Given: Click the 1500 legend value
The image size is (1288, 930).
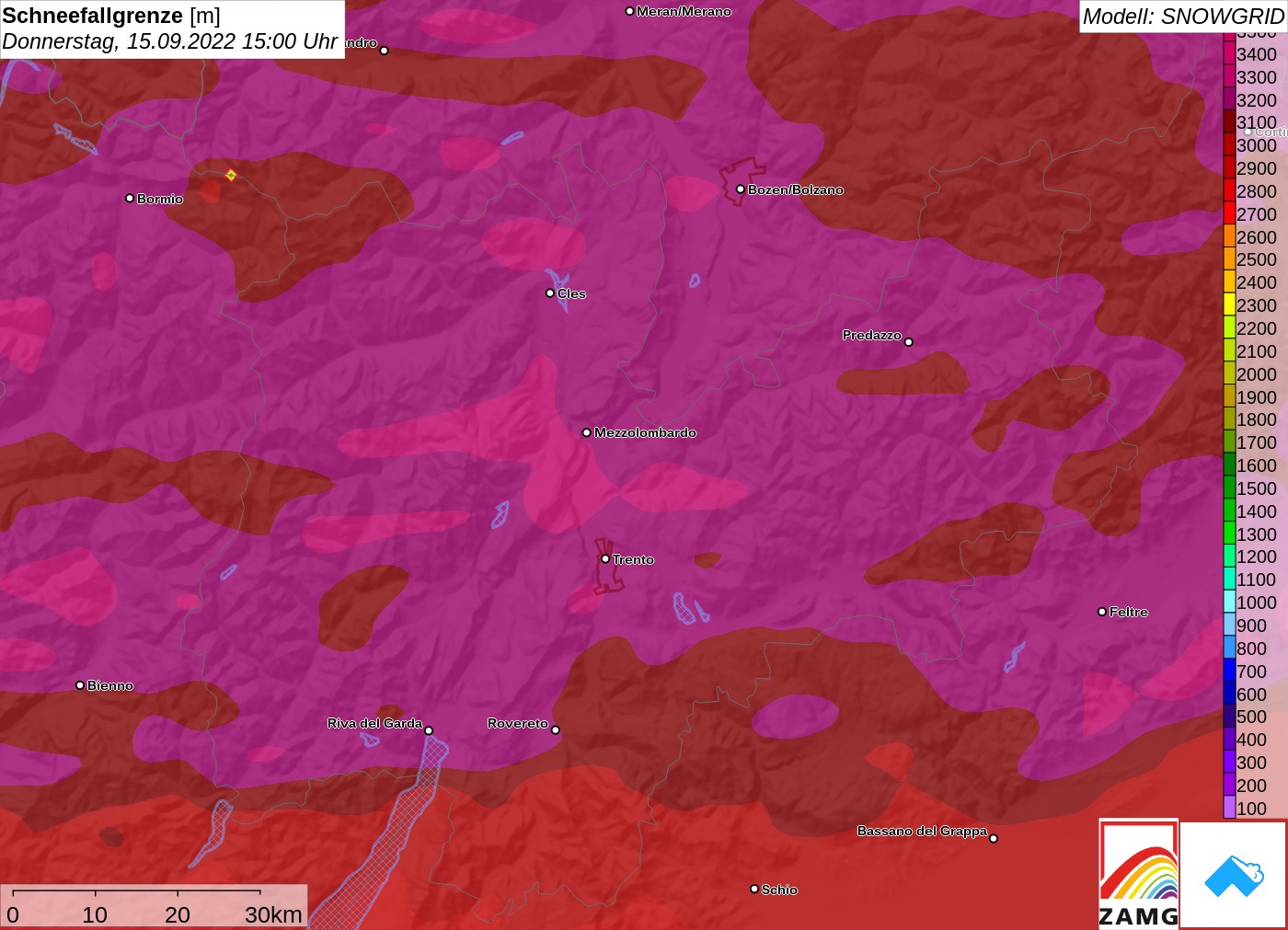Looking at the screenshot, I should (x=1257, y=488).
